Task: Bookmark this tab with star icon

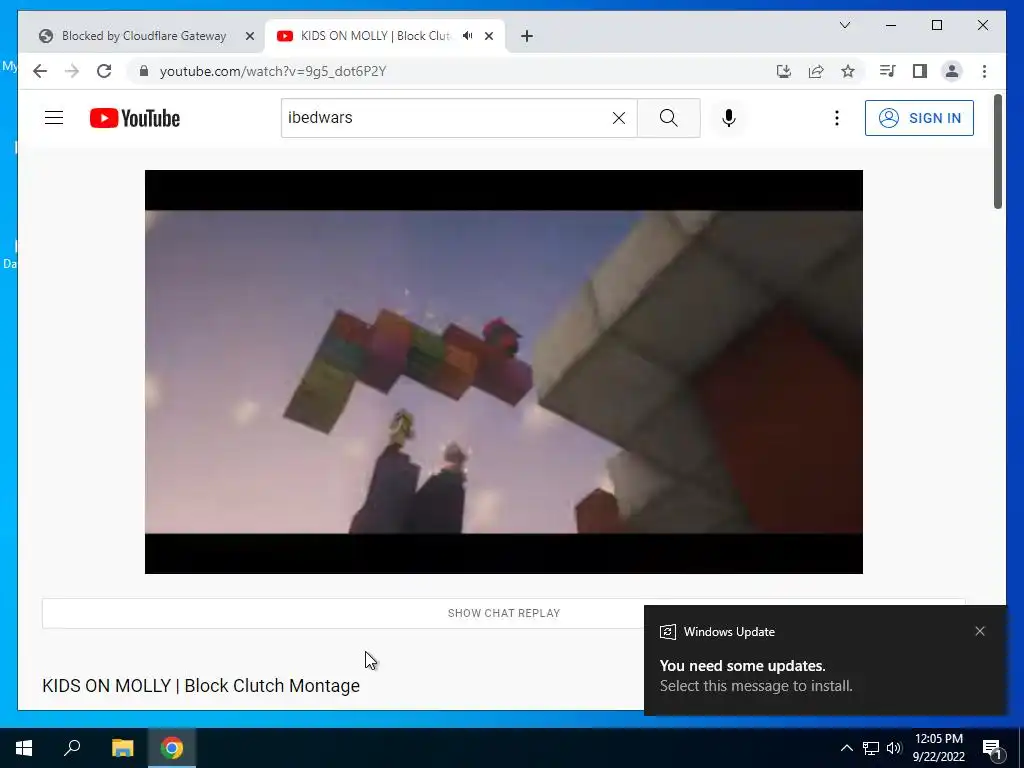Action: coord(848,71)
